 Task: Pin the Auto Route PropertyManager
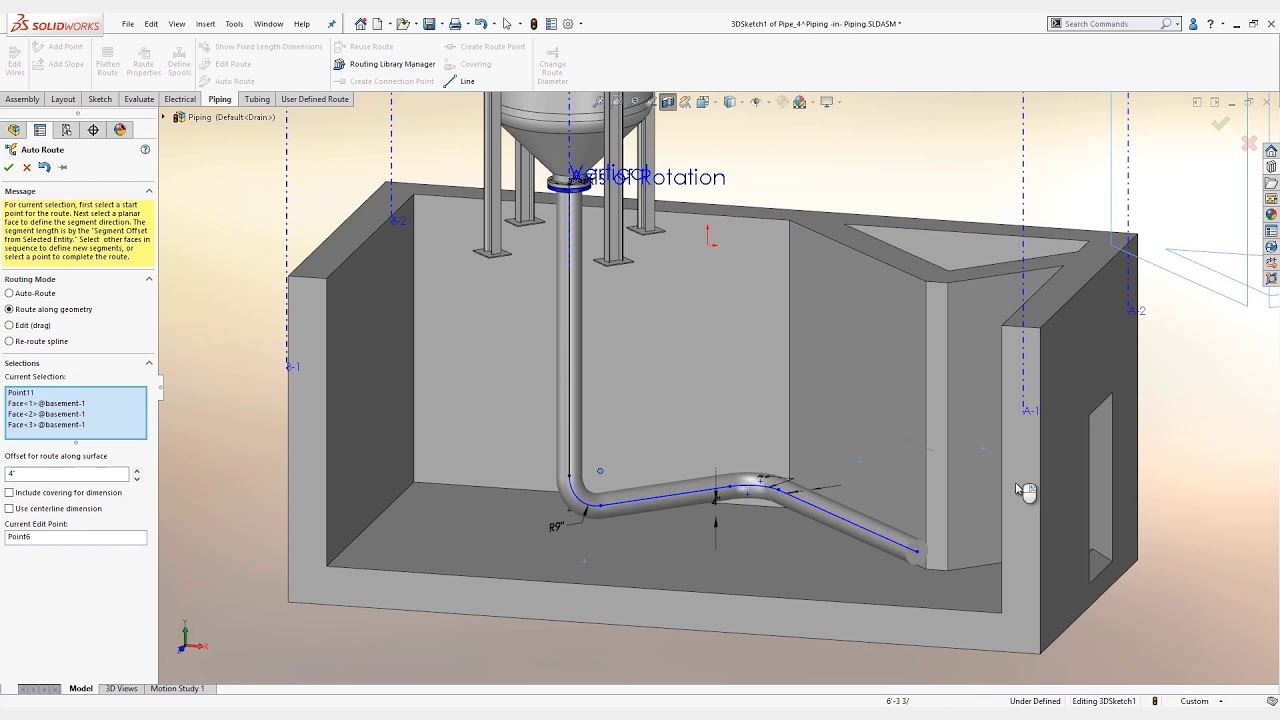pos(62,167)
